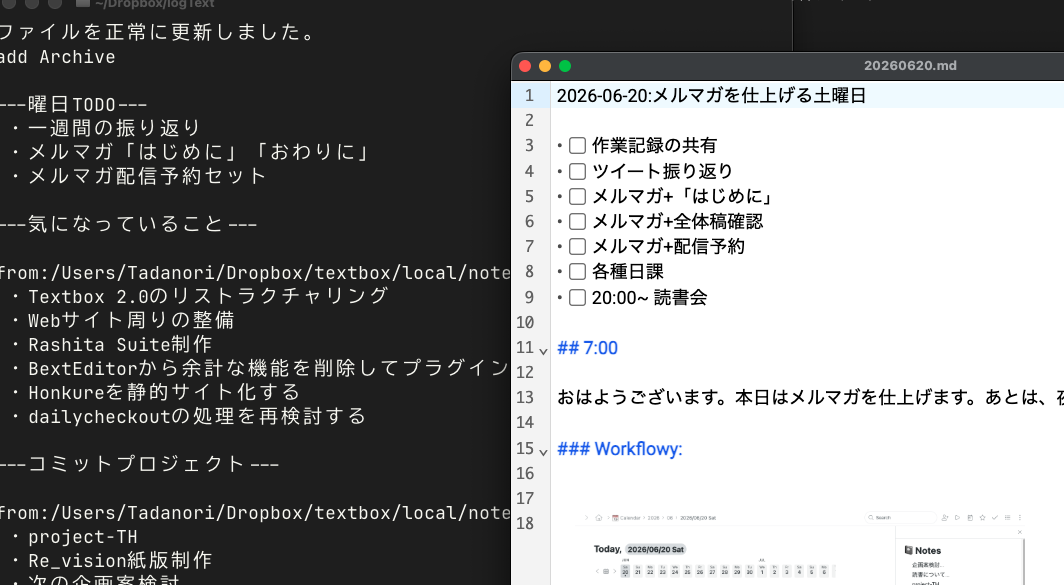
Task: Select day 20 in calendar strip
Action: tap(625, 571)
